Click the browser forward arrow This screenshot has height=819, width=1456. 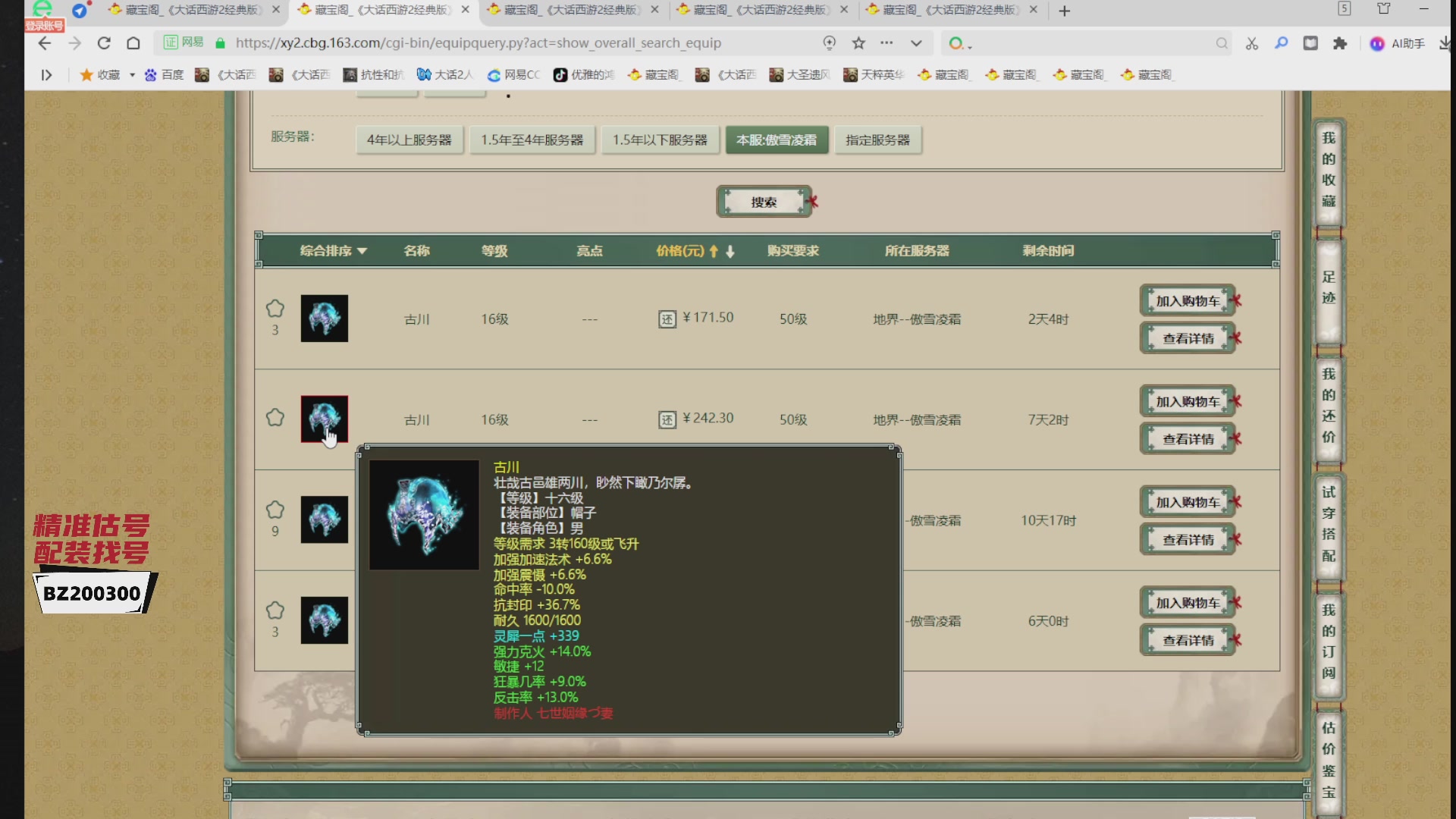coord(74,43)
